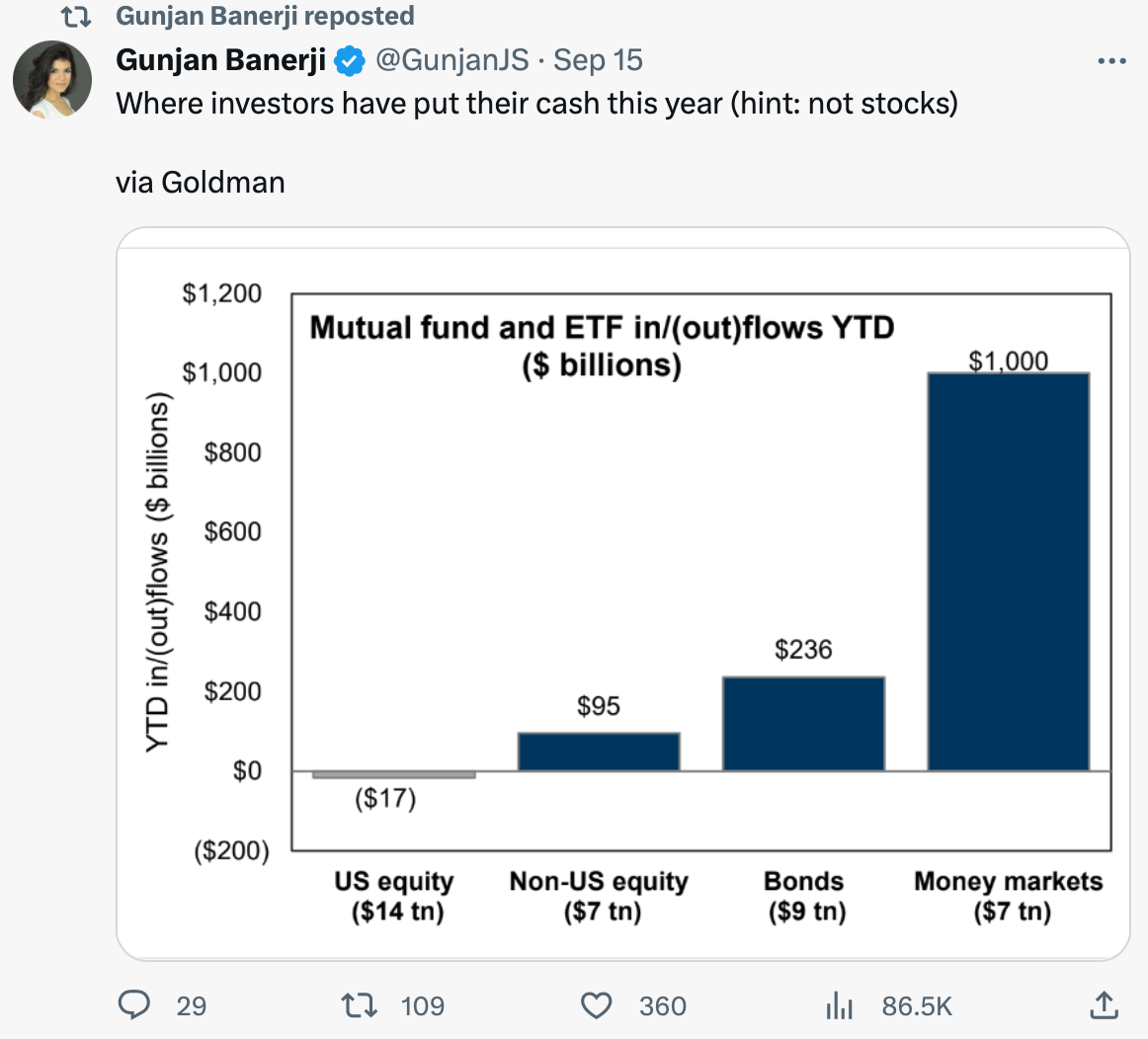Open the three-dot more options menu
Screen dimensions: 1148x1039
pos(1111,61)
